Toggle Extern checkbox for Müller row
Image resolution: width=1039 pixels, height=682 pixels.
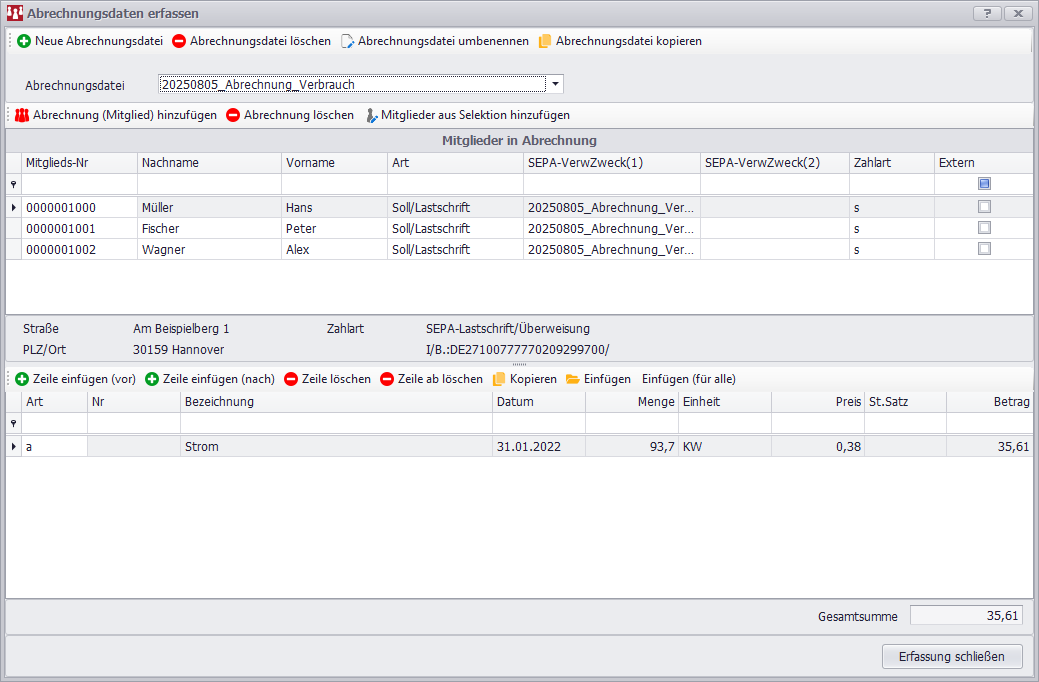[984, 207]
